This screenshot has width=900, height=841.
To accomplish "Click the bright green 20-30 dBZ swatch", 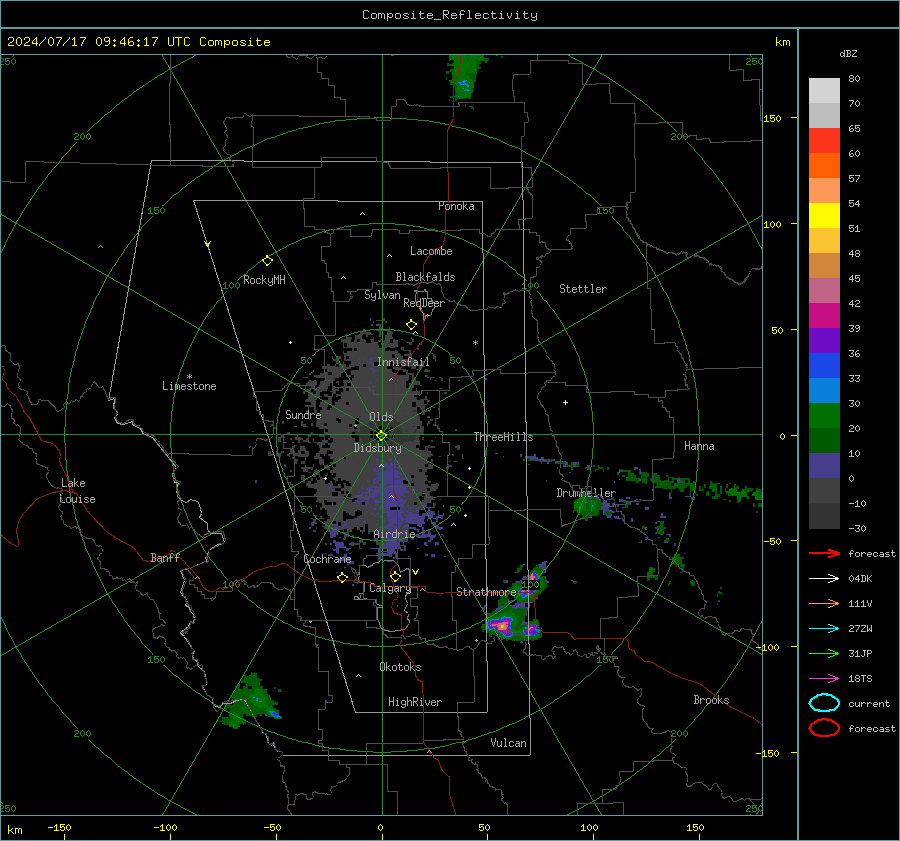I will pyautogui.click(x=824, y=416).
